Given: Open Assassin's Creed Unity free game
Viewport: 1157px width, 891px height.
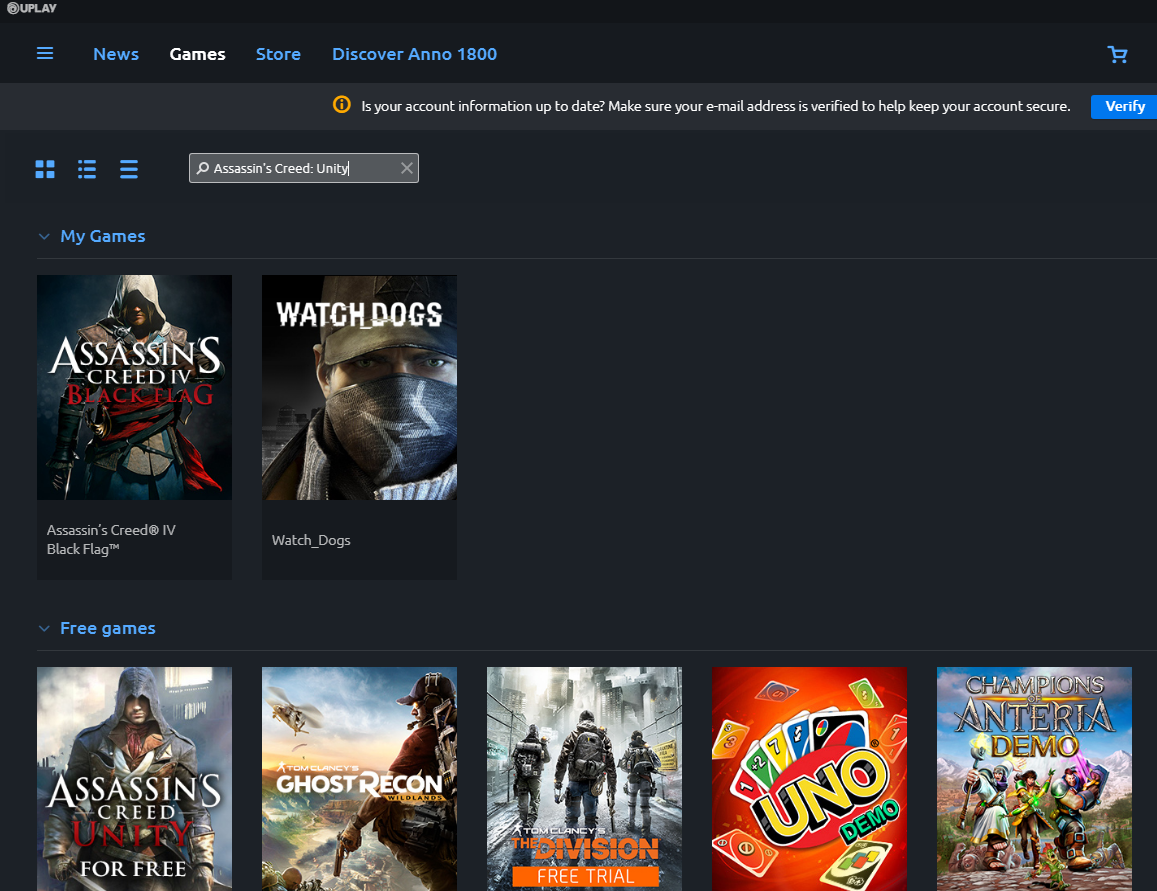Looking at the screenshot, I should (134, 778).
